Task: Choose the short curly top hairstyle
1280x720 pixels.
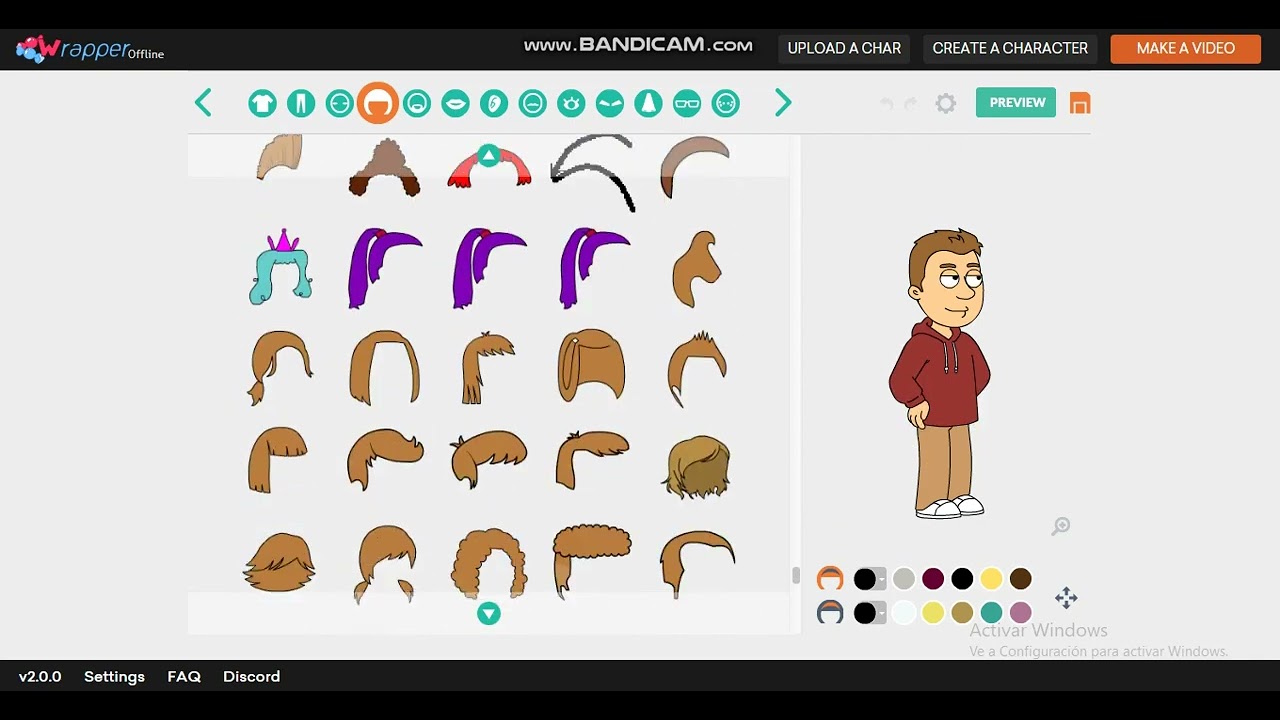Action: click(592, 561)
